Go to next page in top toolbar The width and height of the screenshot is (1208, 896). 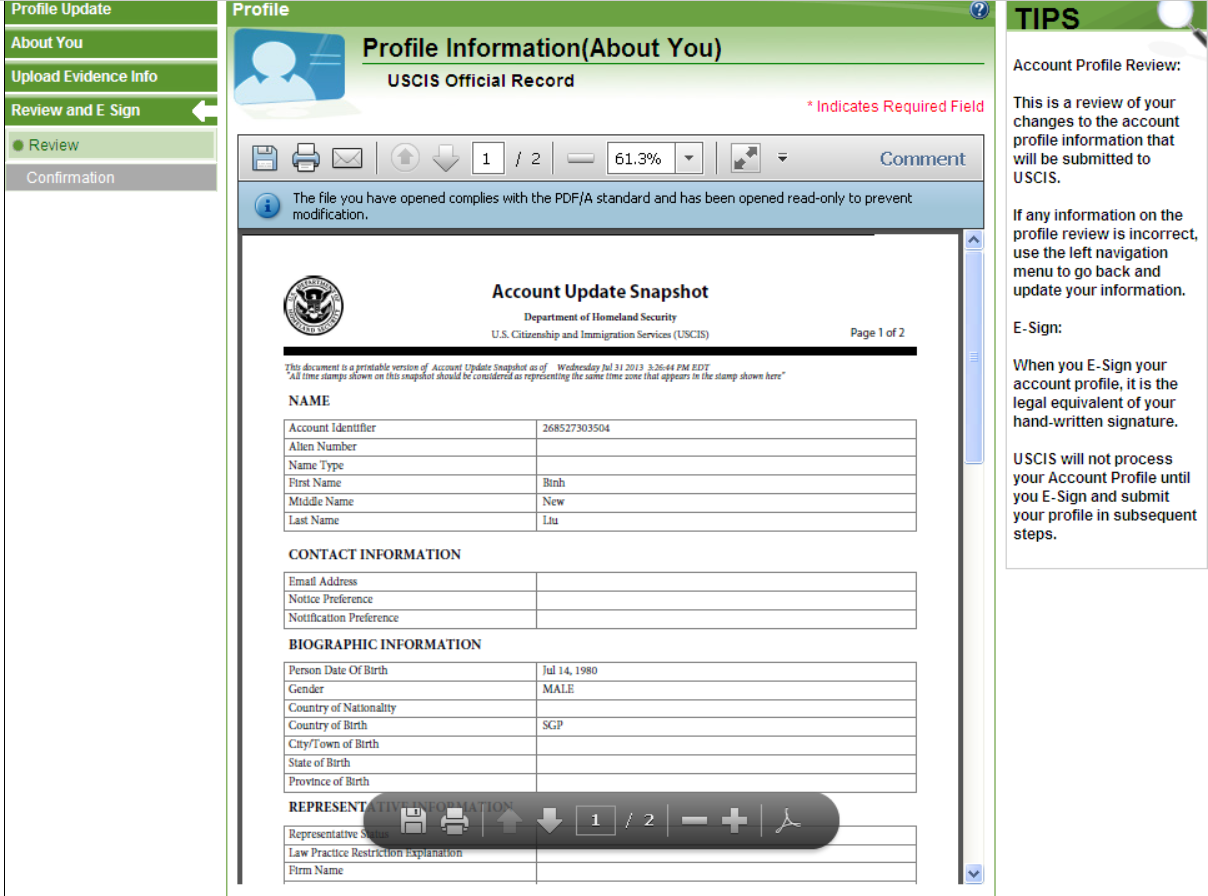coord(445,158)
